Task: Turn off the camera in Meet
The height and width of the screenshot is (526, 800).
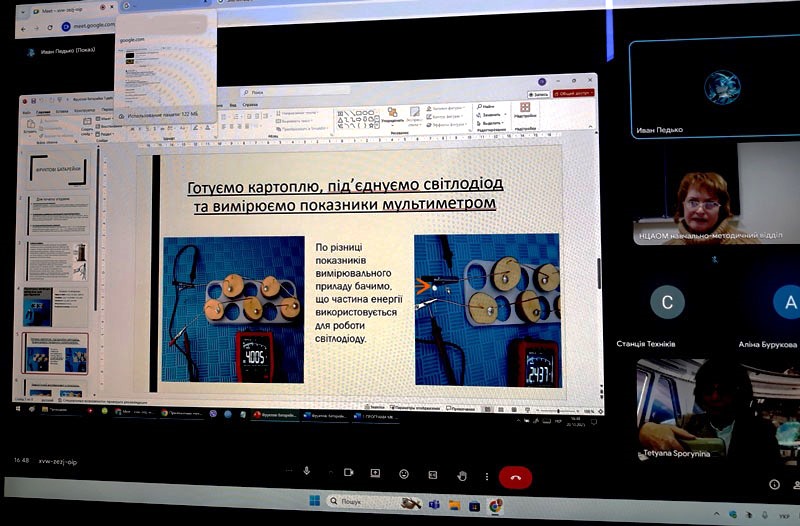Action: [x=348, y=473]
